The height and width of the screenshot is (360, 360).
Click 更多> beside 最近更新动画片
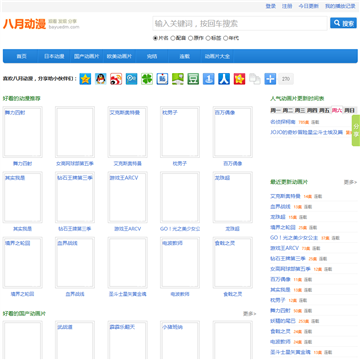[350, 182]
